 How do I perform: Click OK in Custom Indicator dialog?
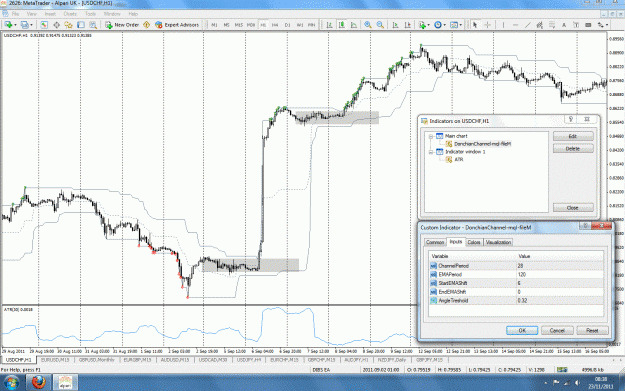click(x=522, y=330)
